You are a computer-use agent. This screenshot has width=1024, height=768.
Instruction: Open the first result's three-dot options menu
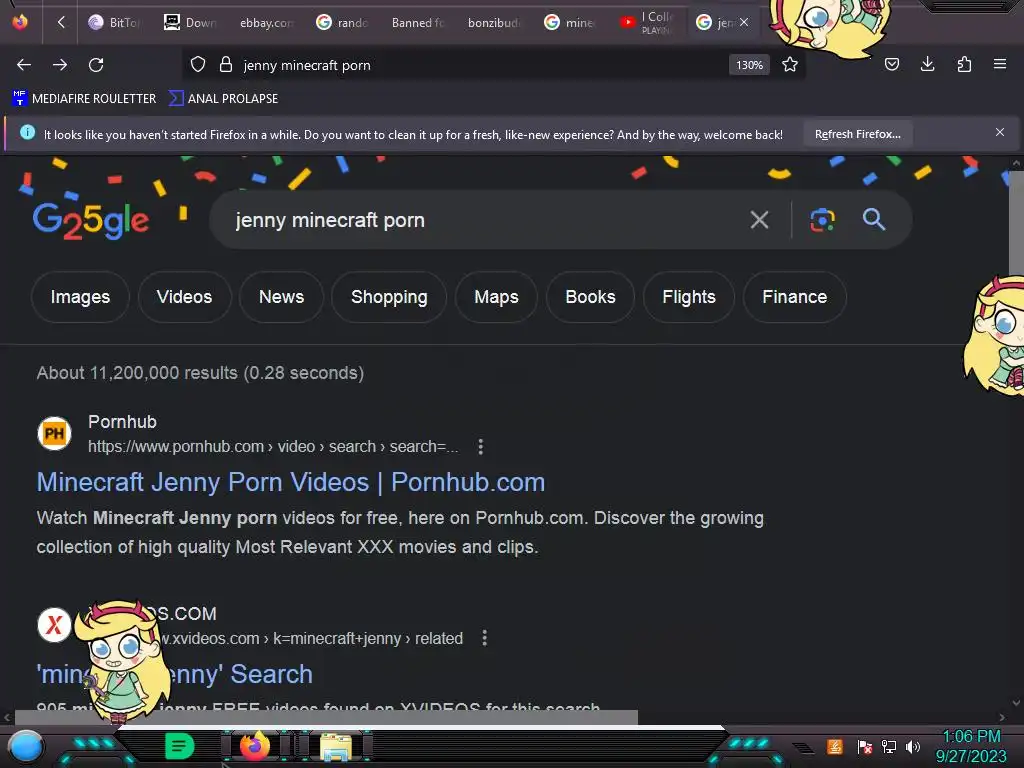[481, 447]
